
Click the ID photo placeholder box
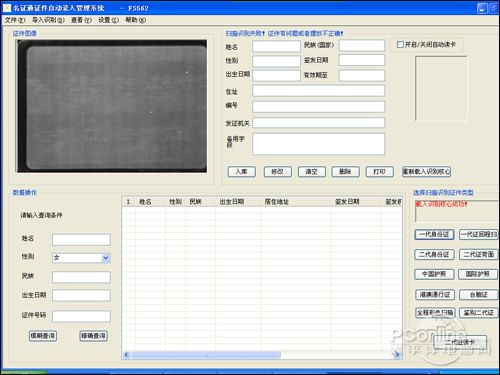[441, 89]
